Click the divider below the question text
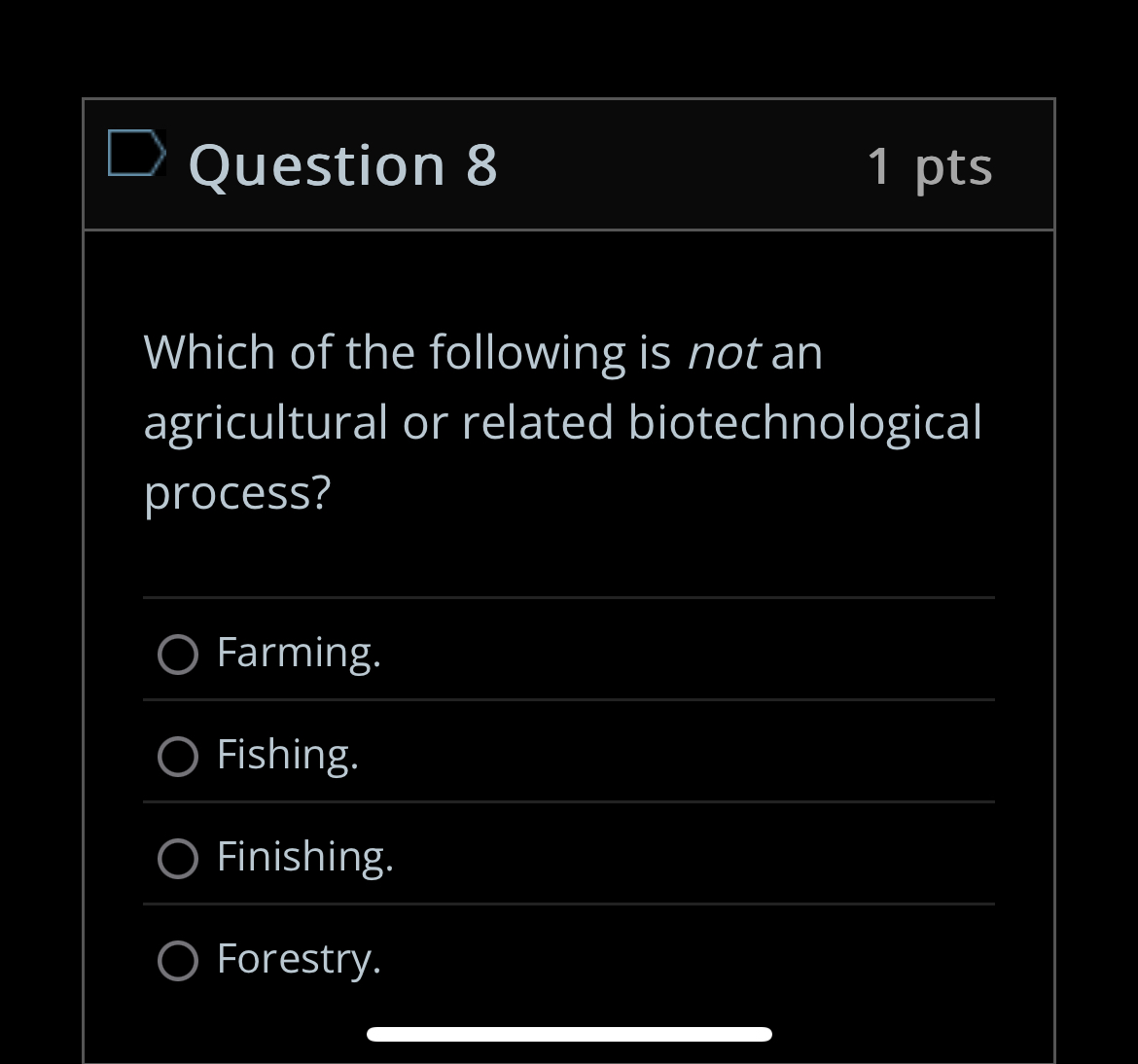1138x1064 pixels. (569, 598)
